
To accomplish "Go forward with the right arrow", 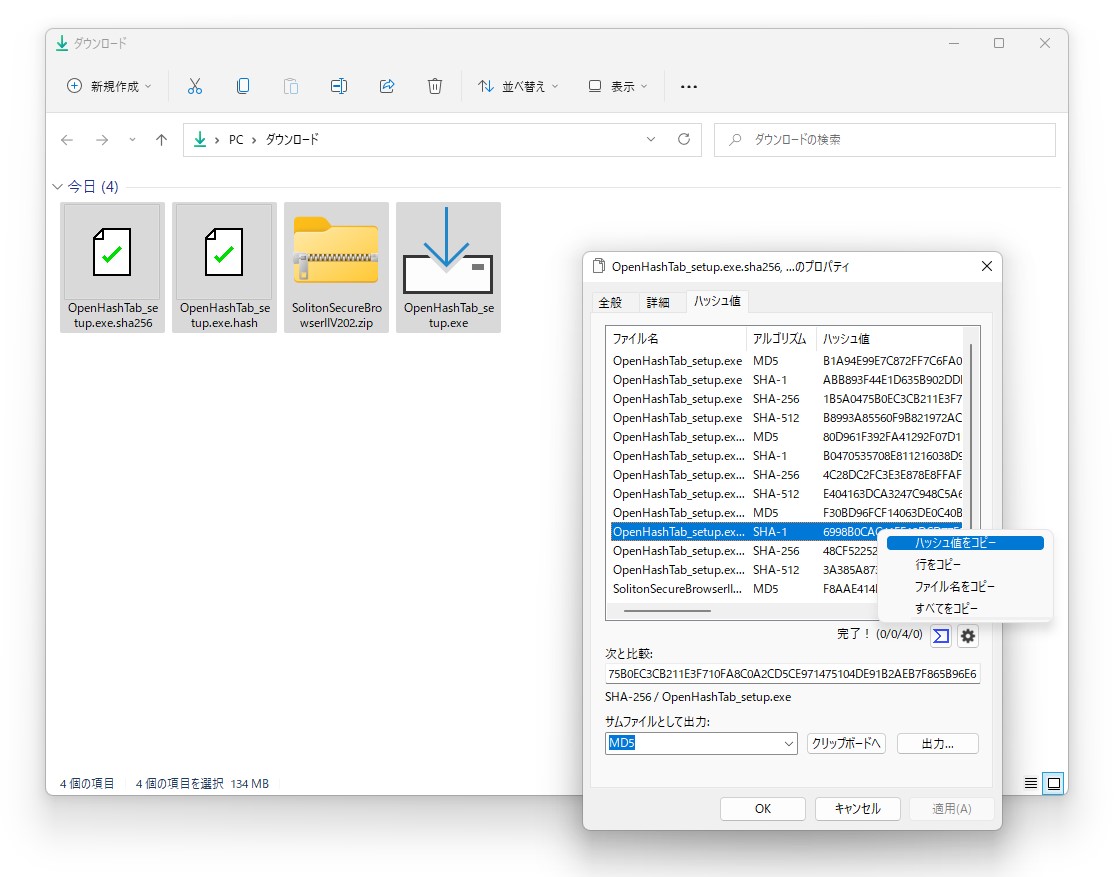I will point(102,140).
